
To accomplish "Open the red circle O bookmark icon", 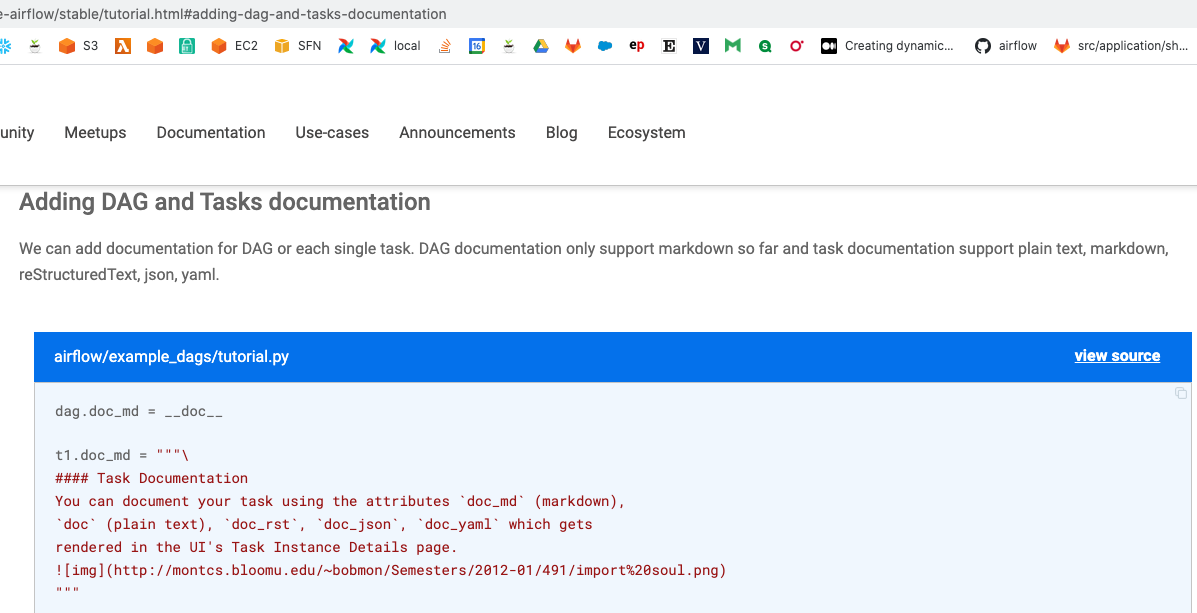I will pos(797,46).
